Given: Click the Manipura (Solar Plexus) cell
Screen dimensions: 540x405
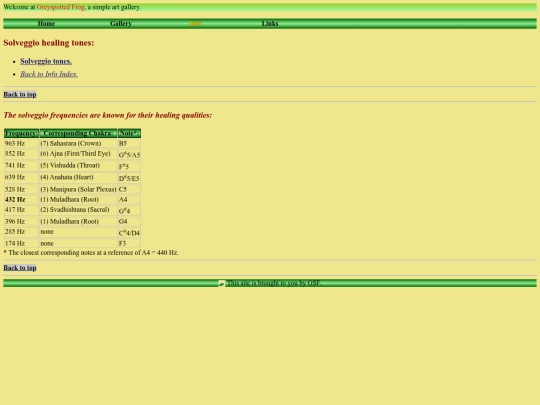Looking at the screenshot, I should [x=78, y=189].
